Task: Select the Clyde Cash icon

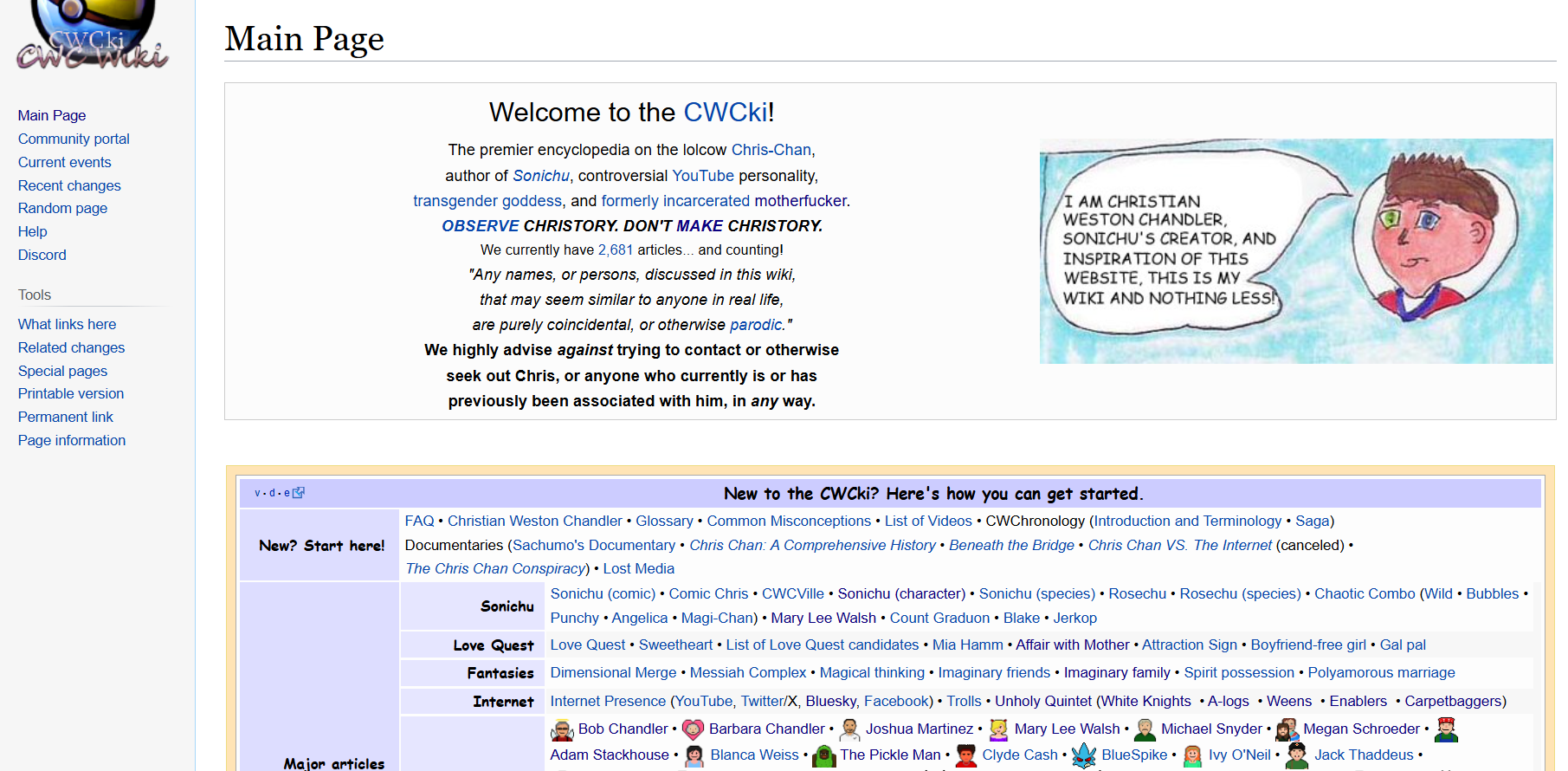Action: coord(966,755)
